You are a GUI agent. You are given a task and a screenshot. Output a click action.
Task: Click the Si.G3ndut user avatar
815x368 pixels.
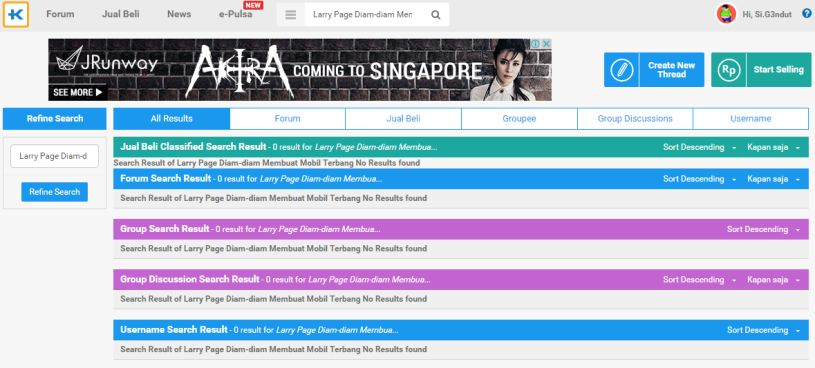[726, 14]
